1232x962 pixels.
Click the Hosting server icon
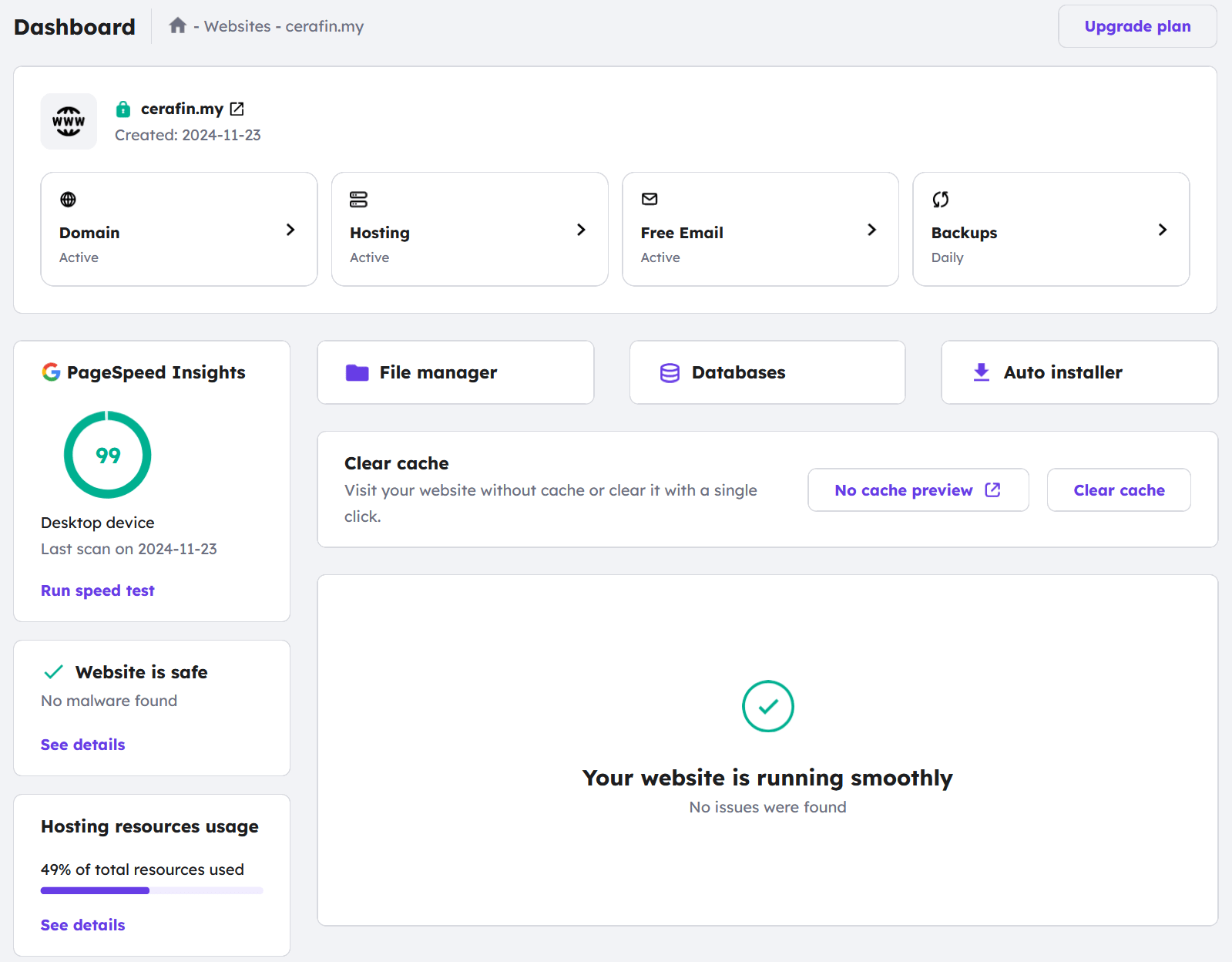358,200
